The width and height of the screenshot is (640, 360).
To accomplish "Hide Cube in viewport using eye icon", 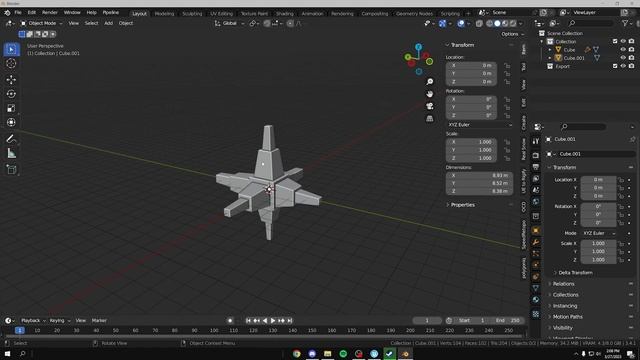I will (x=623, y=49).
